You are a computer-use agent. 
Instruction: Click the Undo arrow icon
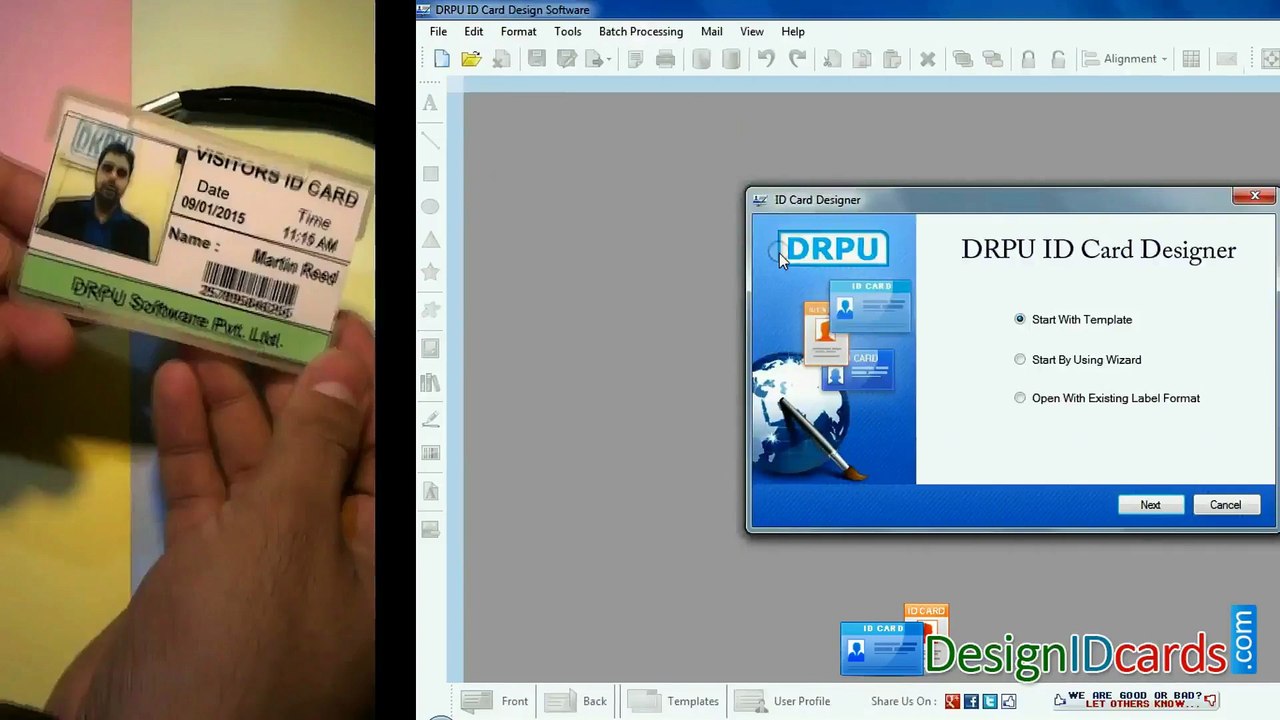[766, 59]
